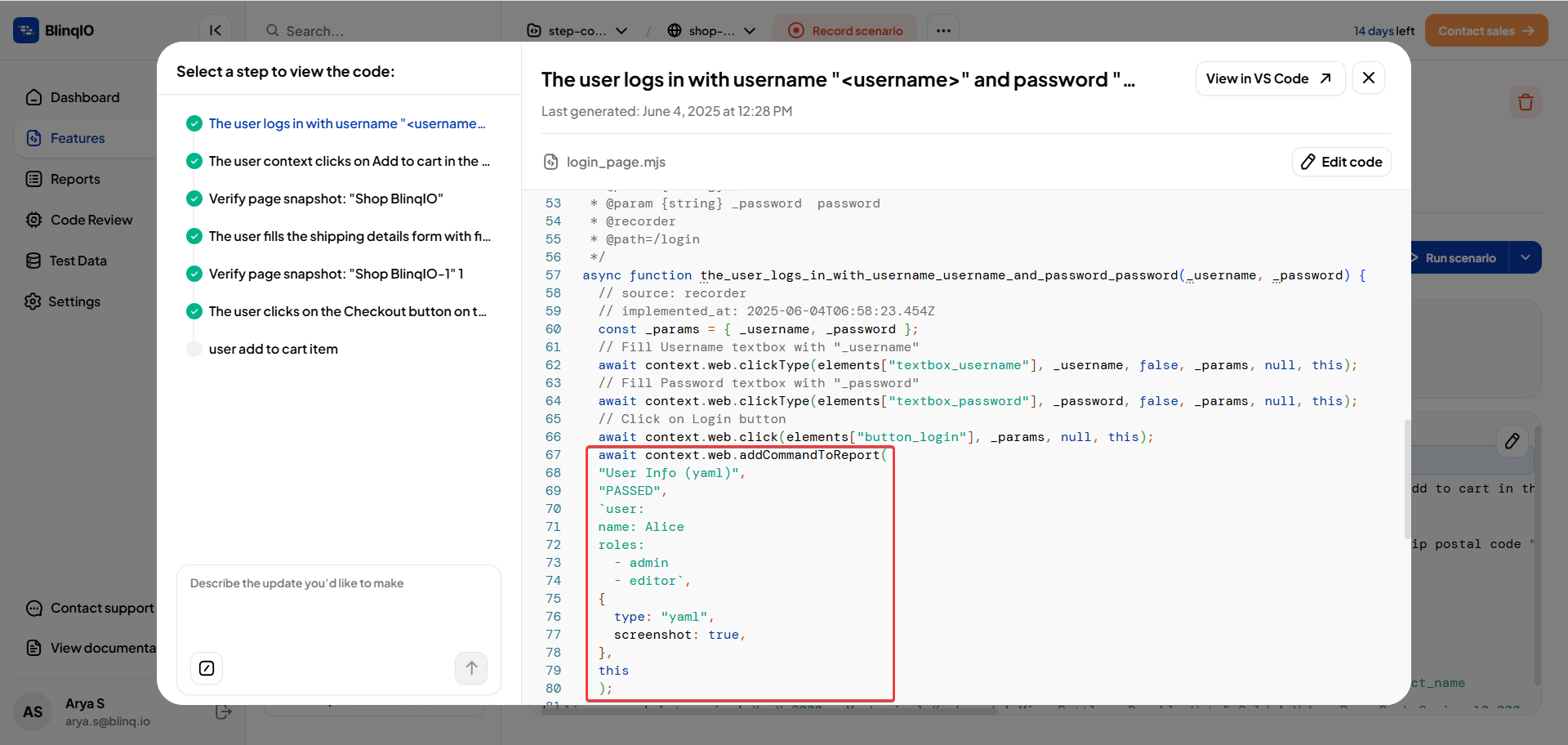The height and width of the screenshot is (745, 1568).
Task: Open the Test Data section
Action: (x=78, y=261)
